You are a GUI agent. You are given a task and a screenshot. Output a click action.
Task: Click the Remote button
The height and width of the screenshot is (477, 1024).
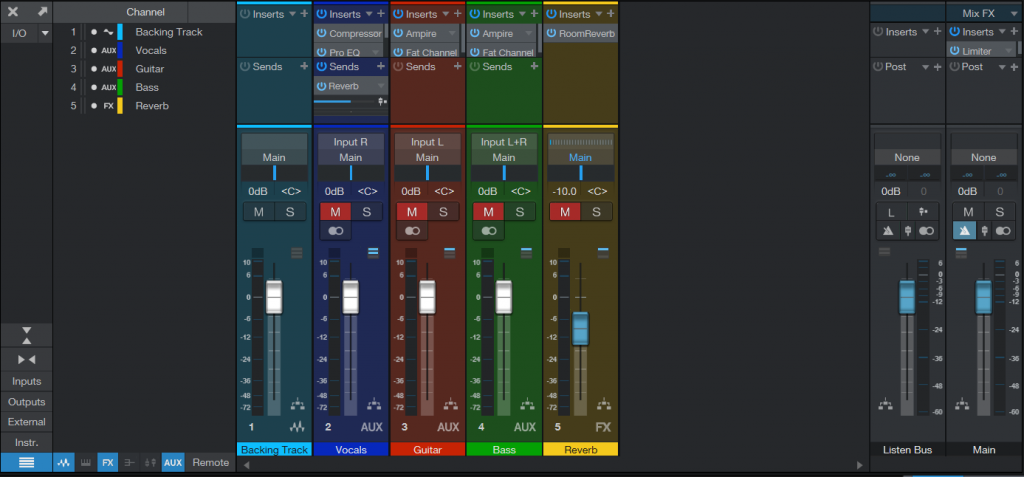(x=210, y=463)
